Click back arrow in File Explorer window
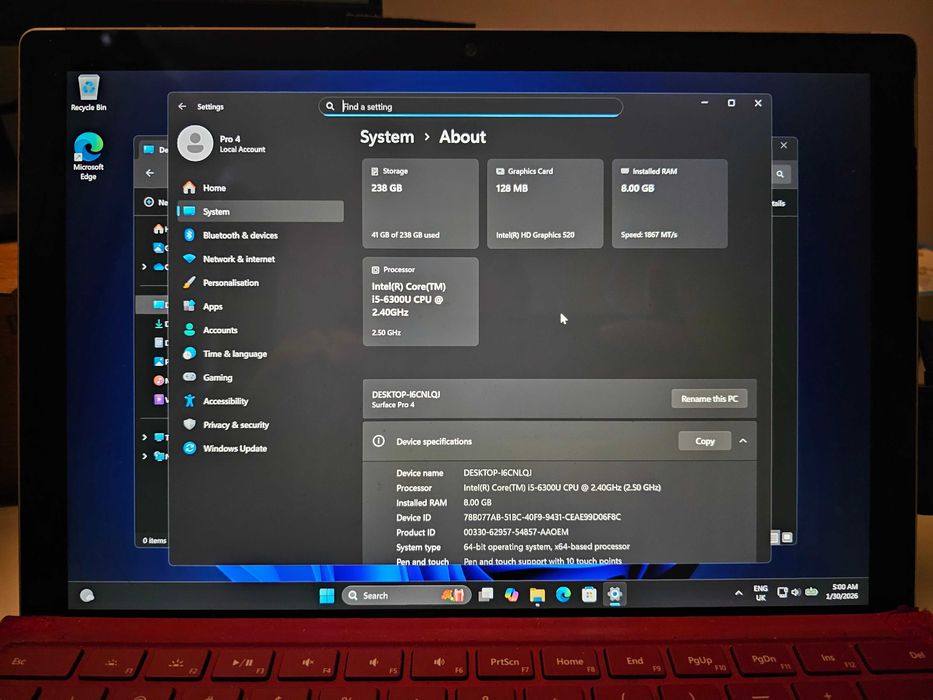The image size is (933, 700). pyautogui.click(x=150, y=173)
